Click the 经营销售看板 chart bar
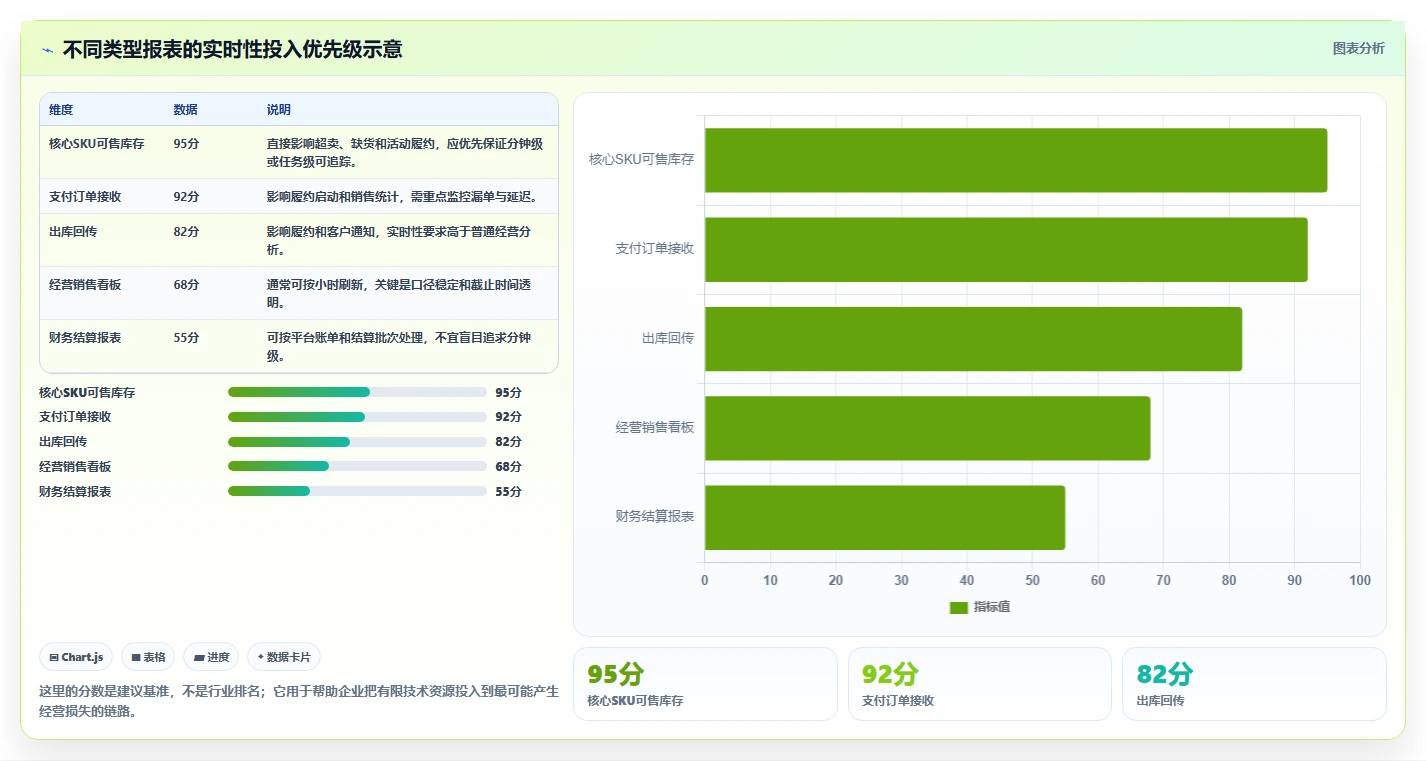The height and width of the screenshot is (761, 1426). point(927,428)
